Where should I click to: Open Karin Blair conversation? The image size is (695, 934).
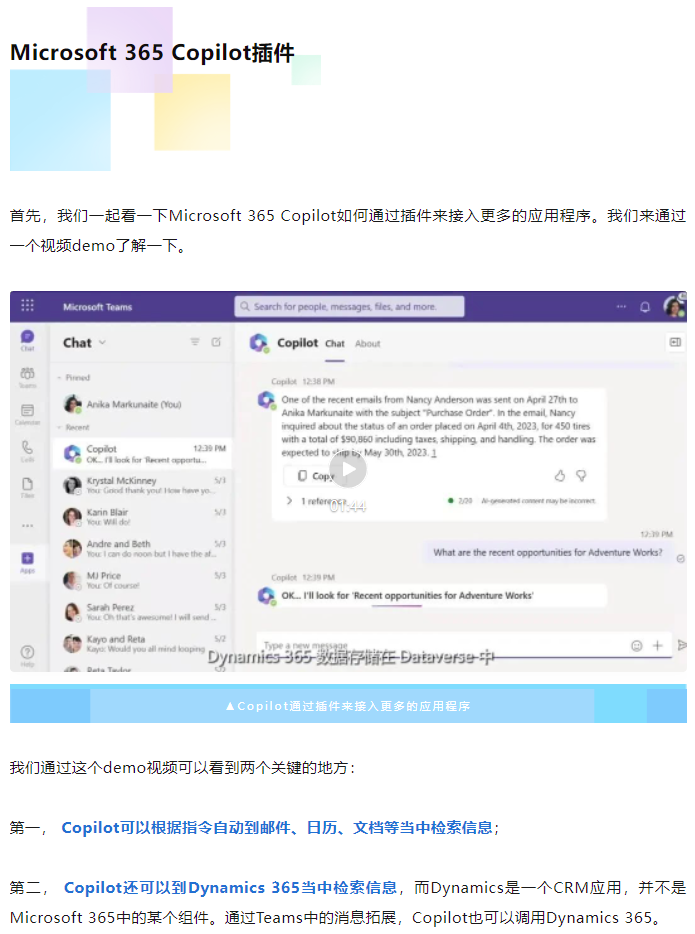[142, 517]
